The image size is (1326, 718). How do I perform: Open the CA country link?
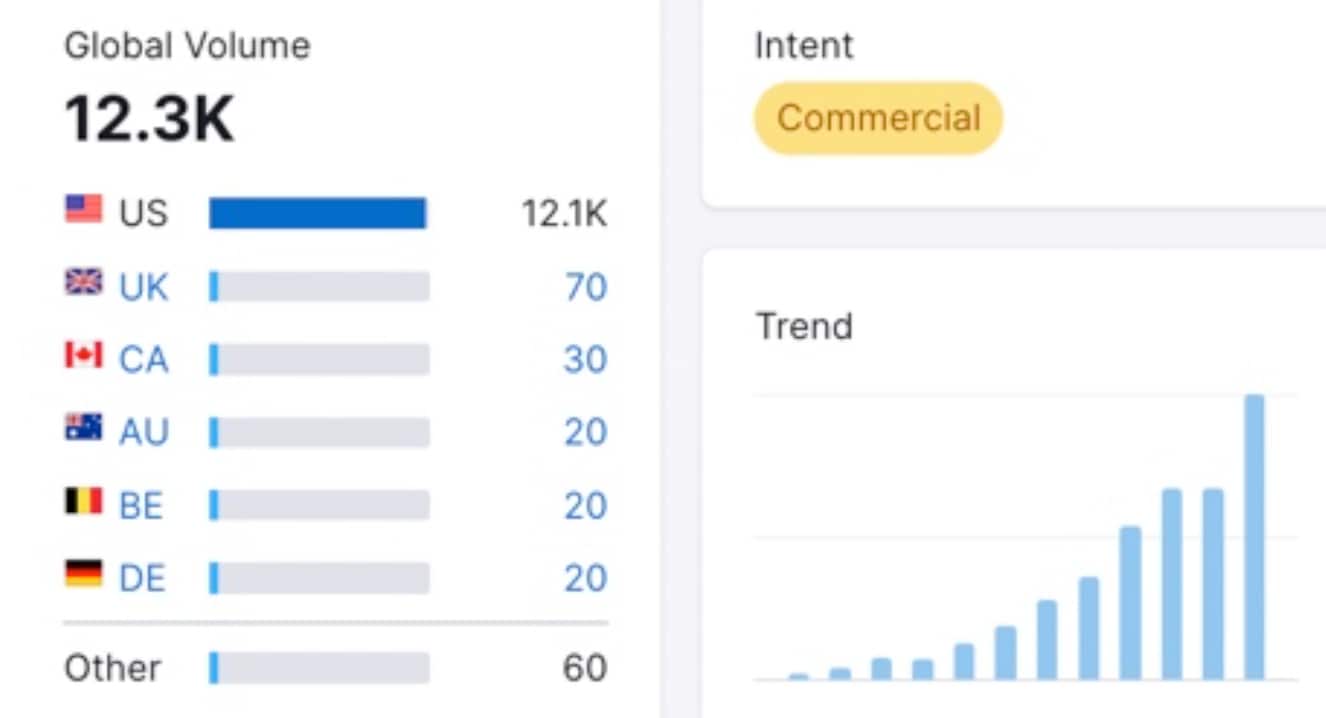point(144,360)
